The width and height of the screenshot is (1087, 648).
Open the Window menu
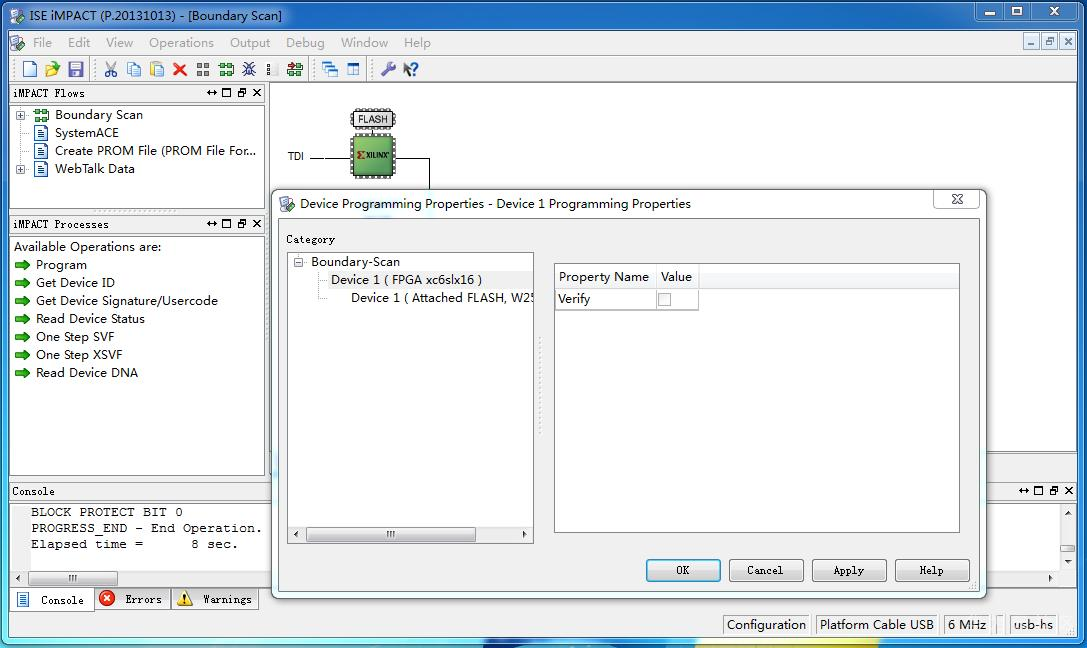(x=364, y=42)
